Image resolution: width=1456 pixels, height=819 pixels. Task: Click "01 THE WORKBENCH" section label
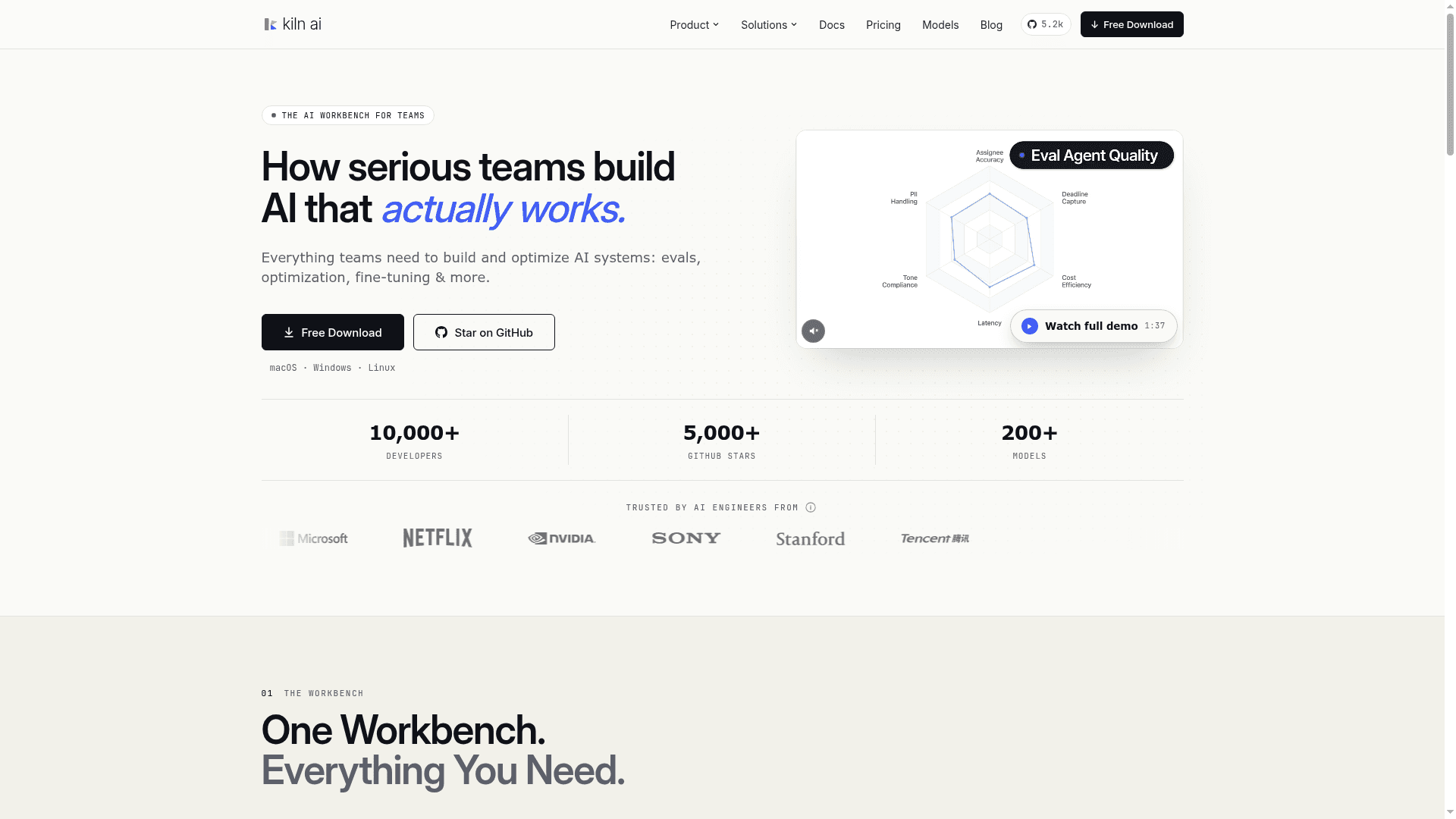point(312,693)
